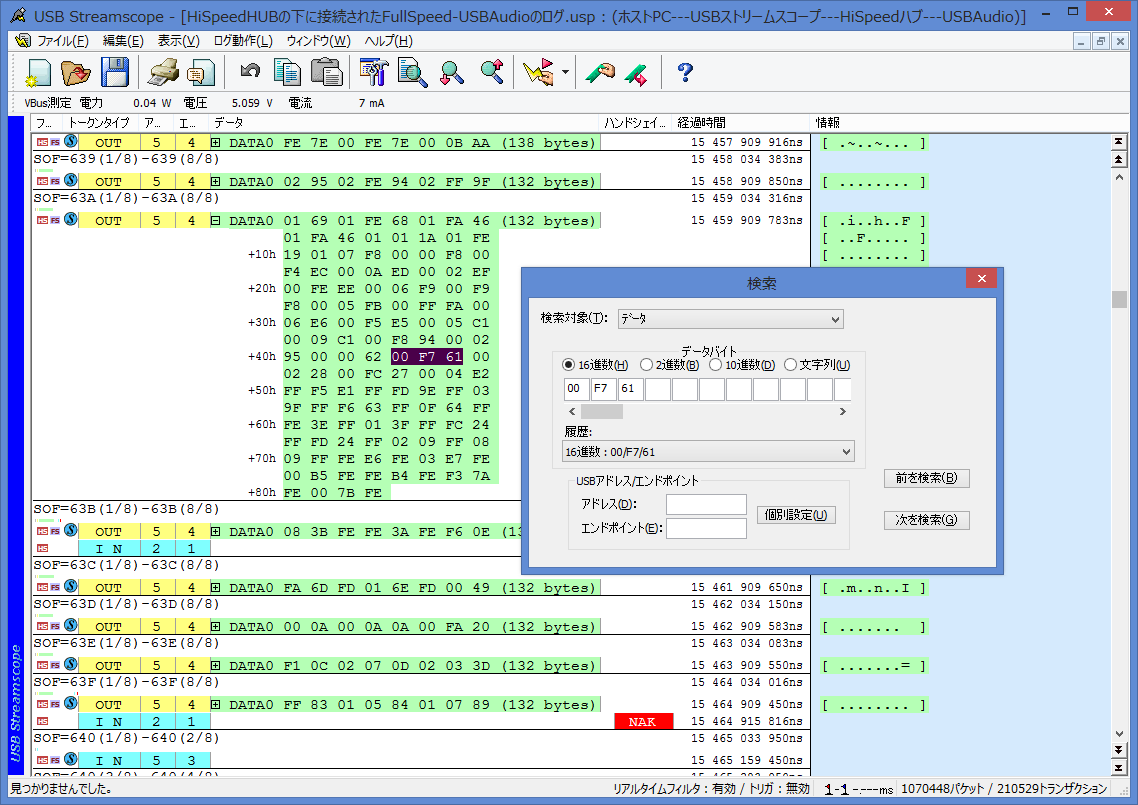This screenshot has height=805, width=1138.
Task: Expand the DATA0 FF 83 data row
Action: (x=216, y=705)
